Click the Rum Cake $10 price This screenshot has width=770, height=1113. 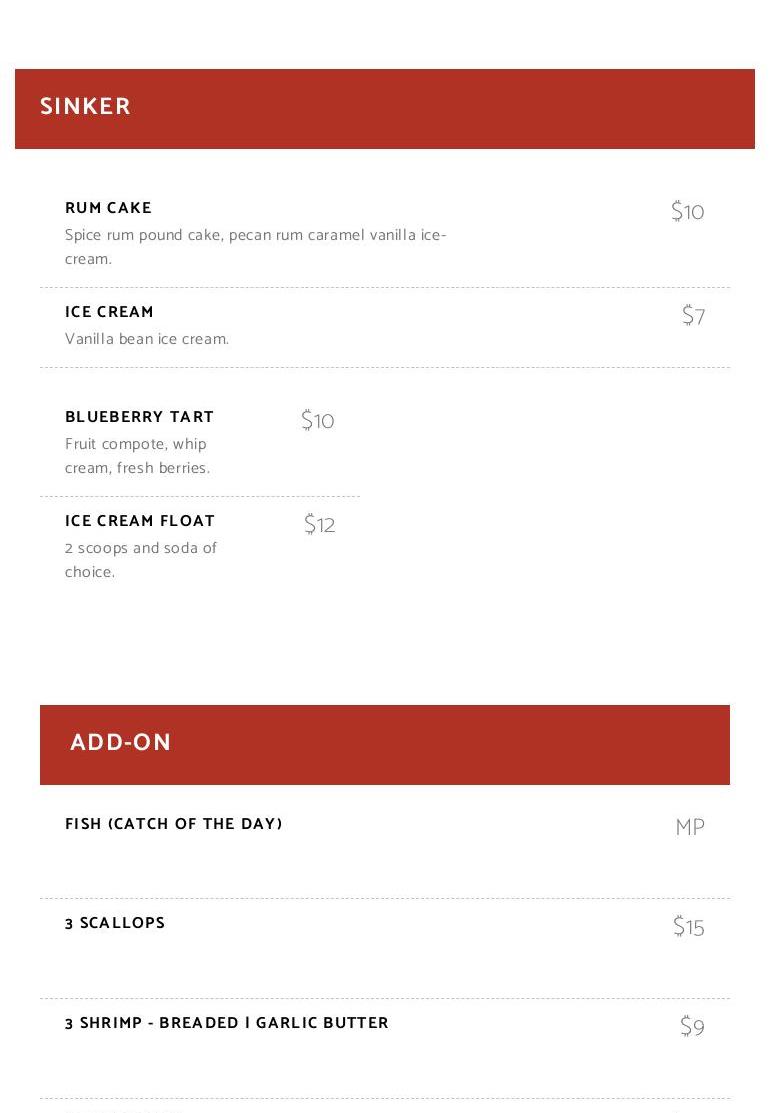point(687,212)
